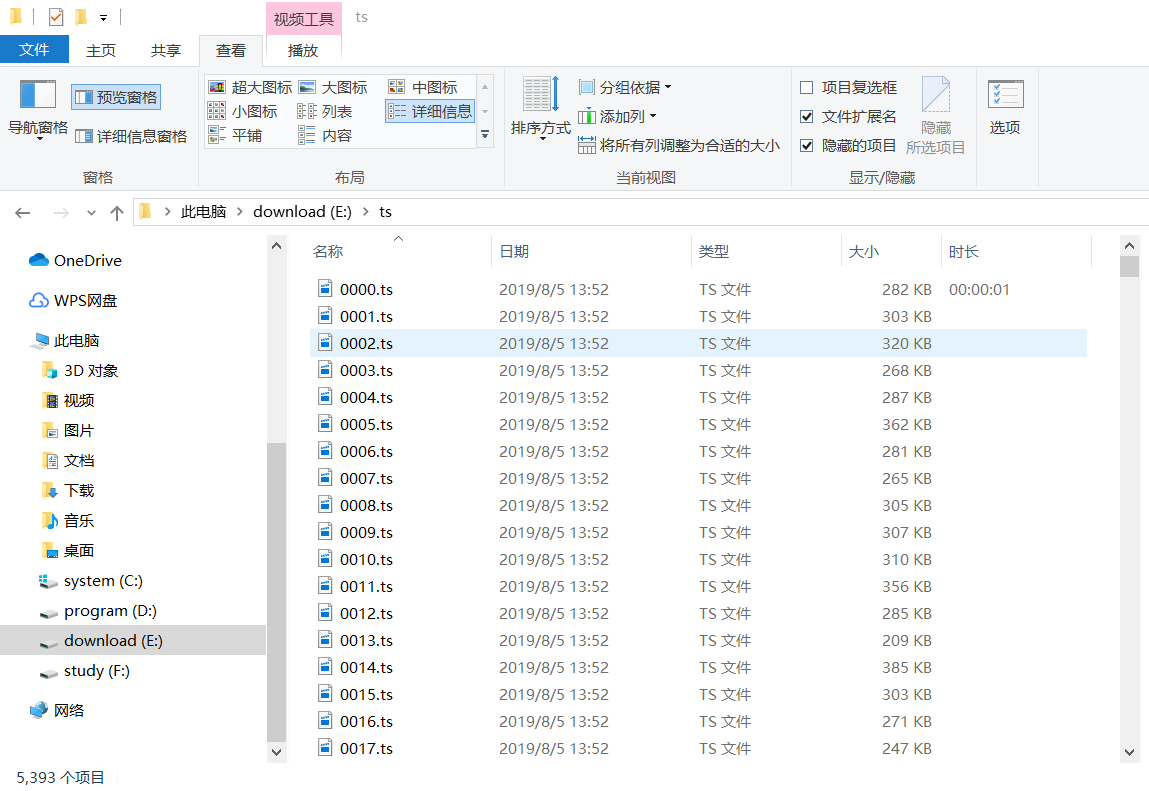Screen dimensions: 1149x791
Task: Open the 主页 ribbon tab
Action: click(x=100, y=50)
